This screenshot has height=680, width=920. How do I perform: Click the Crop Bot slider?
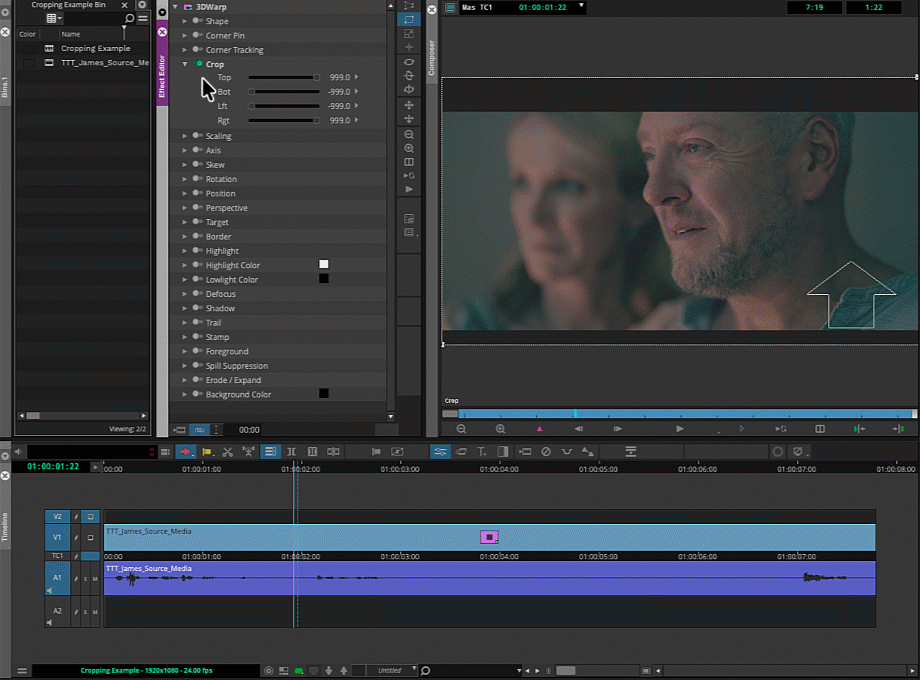coord(283,92)
